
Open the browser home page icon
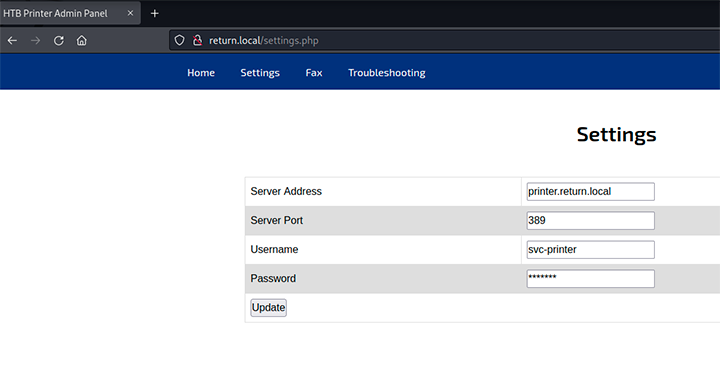click(82, 40)
